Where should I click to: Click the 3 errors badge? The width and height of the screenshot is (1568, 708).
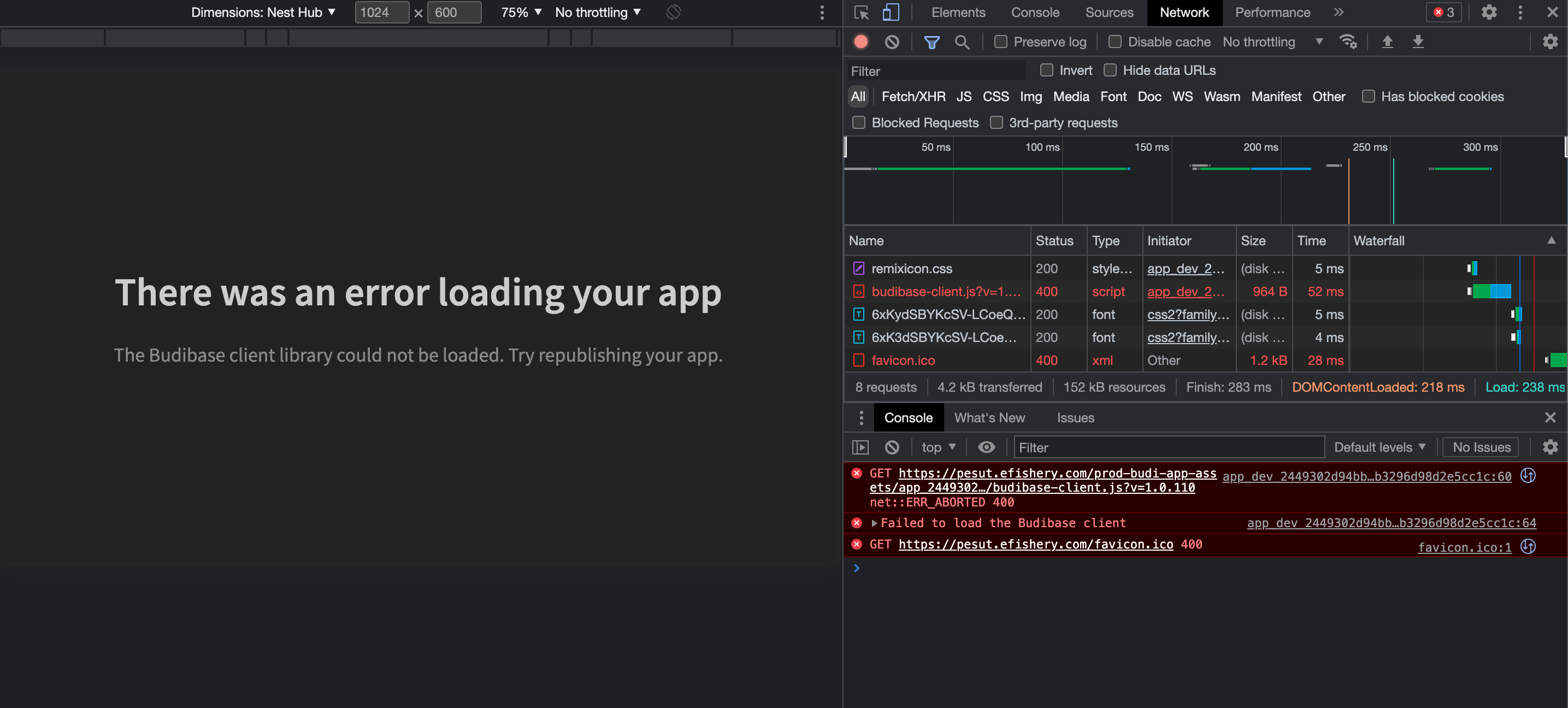pos(1444,12)
